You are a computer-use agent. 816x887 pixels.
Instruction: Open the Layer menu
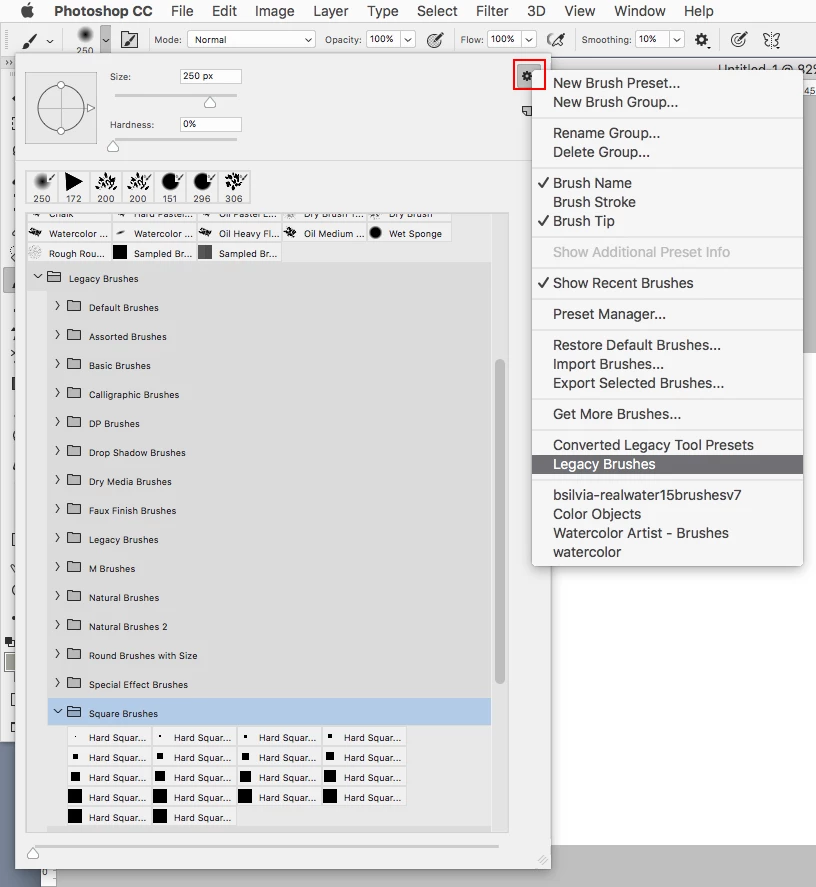[330, 11]
